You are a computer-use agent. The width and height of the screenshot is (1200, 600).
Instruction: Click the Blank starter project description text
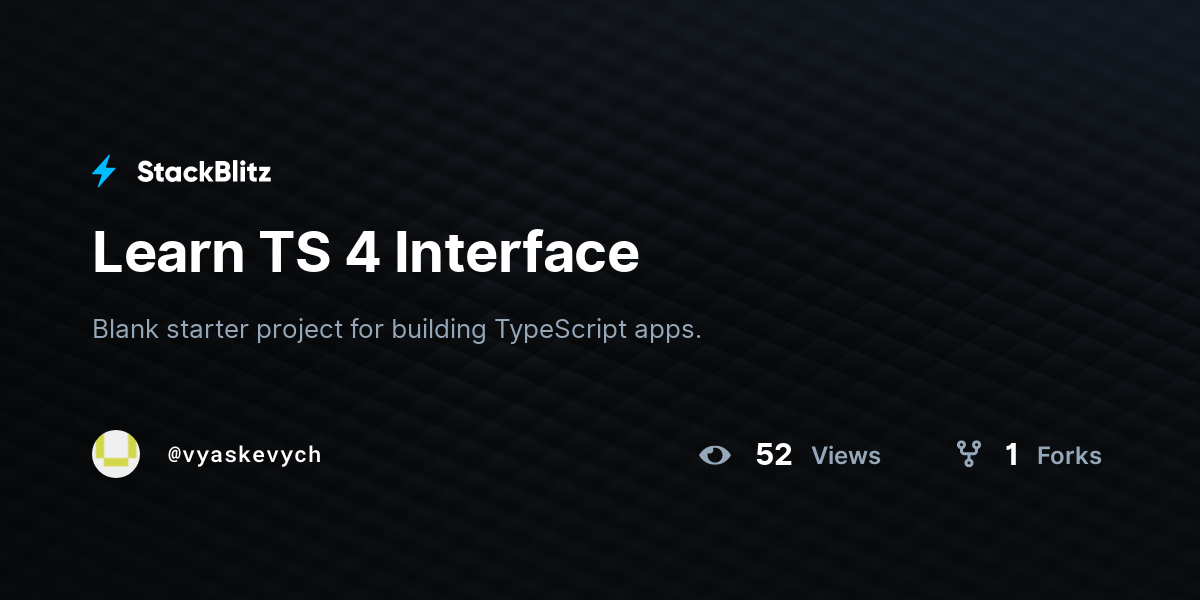point(397,330)
